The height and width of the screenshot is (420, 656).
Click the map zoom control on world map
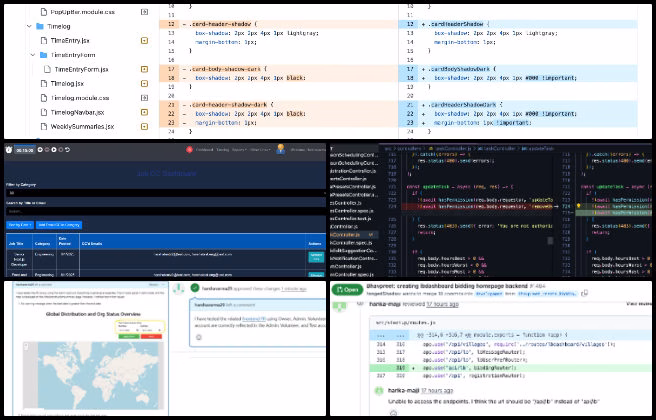26,346
